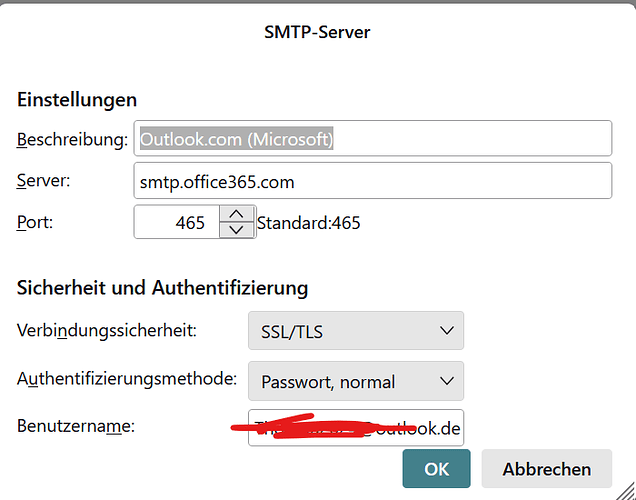This screenshot has width=636, height=500.
Task: Click inside the Port number field
Action: pos(177,222)
